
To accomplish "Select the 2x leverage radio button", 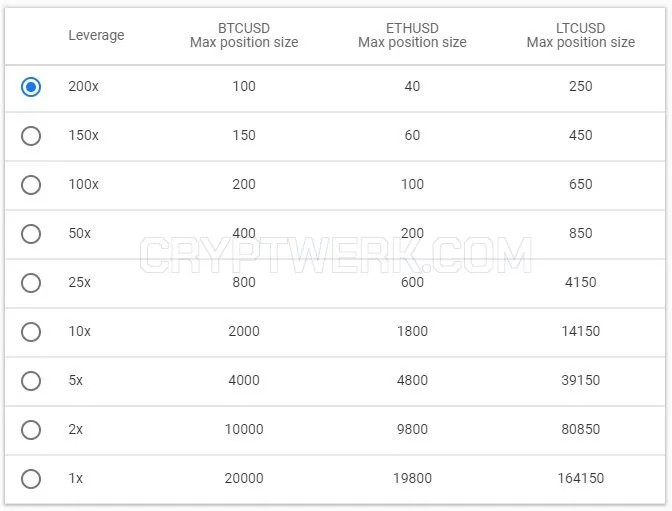I will (x=31, y=430).
